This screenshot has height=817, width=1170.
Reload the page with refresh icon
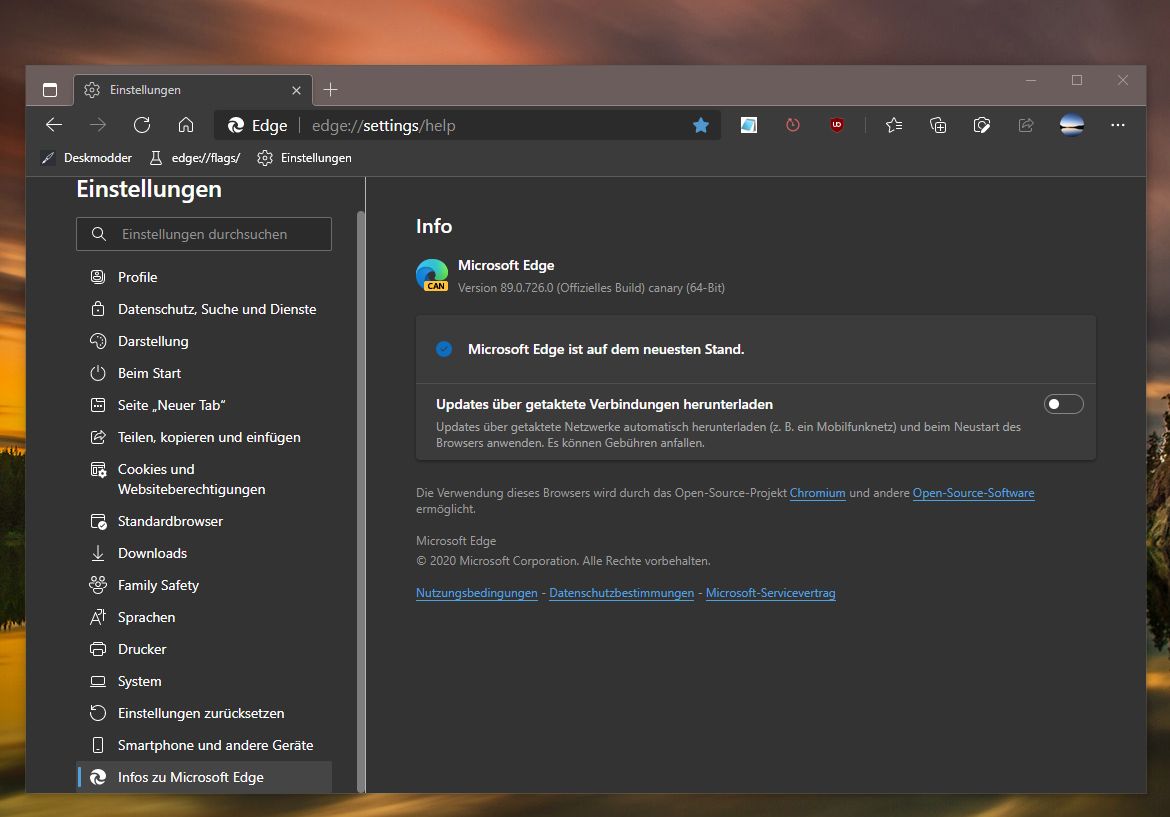(142, 125)
